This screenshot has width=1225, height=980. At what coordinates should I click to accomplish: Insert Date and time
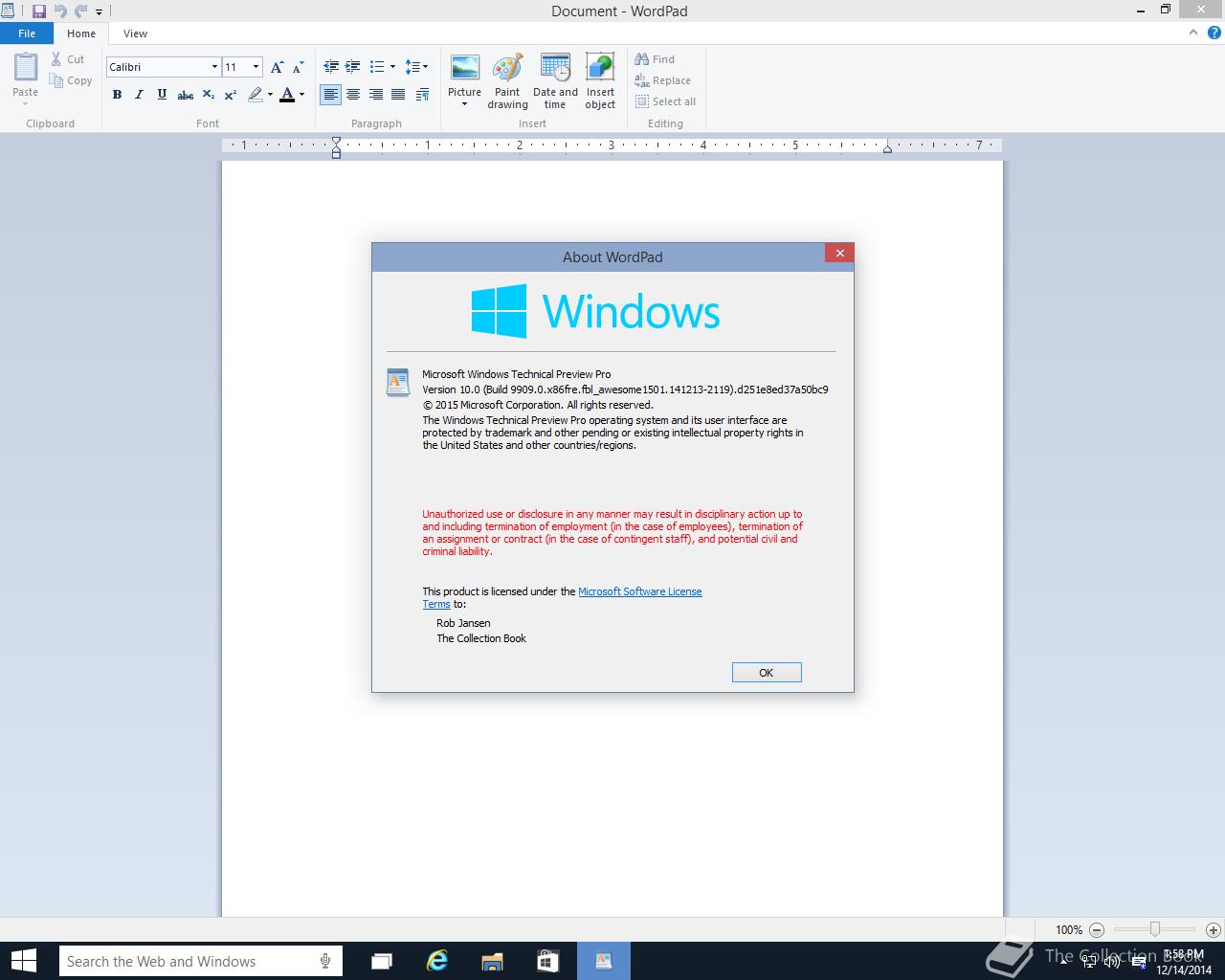pos(555,81)
